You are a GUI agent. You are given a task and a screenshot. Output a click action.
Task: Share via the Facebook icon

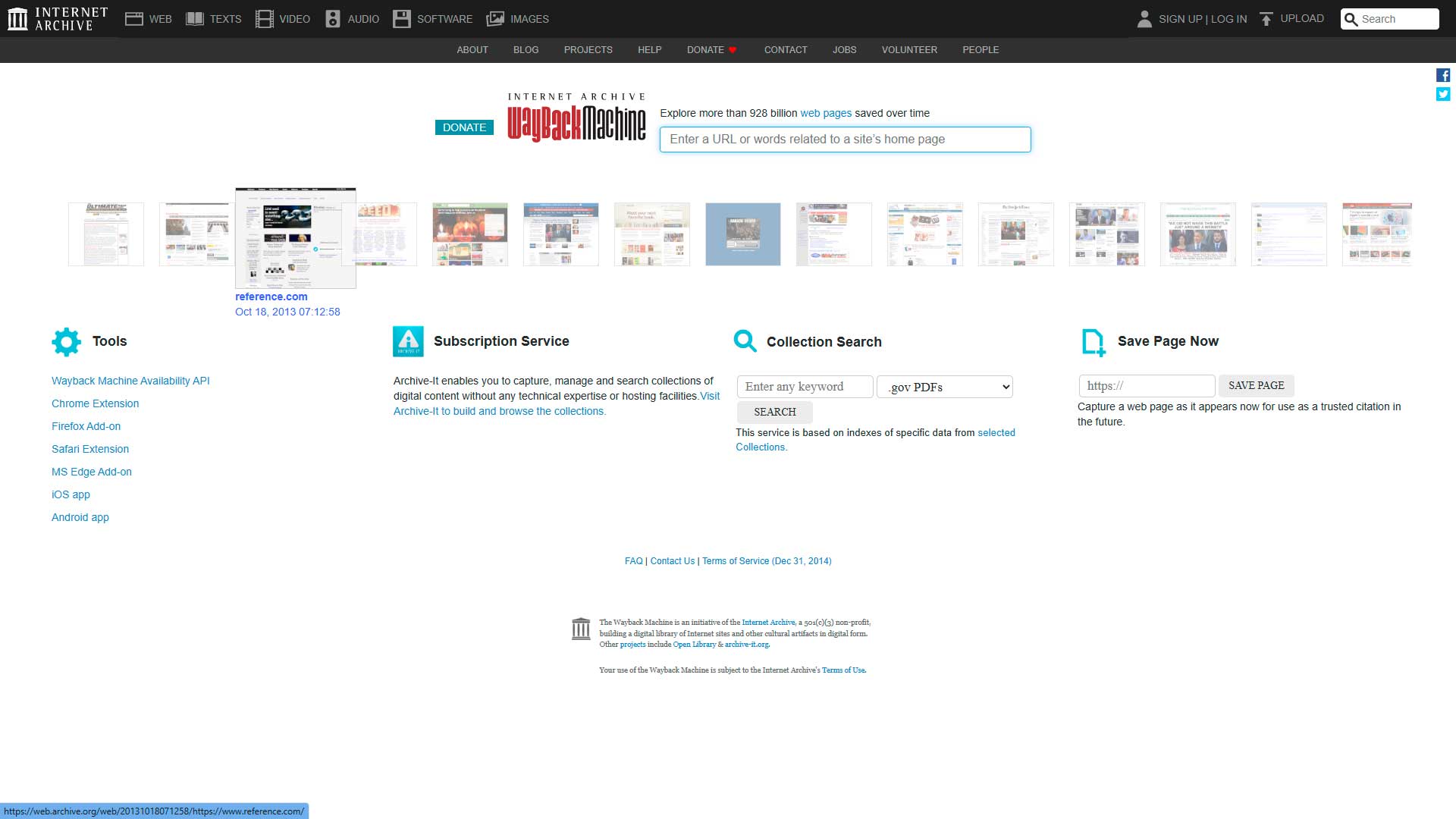(x=1443, y=75)
